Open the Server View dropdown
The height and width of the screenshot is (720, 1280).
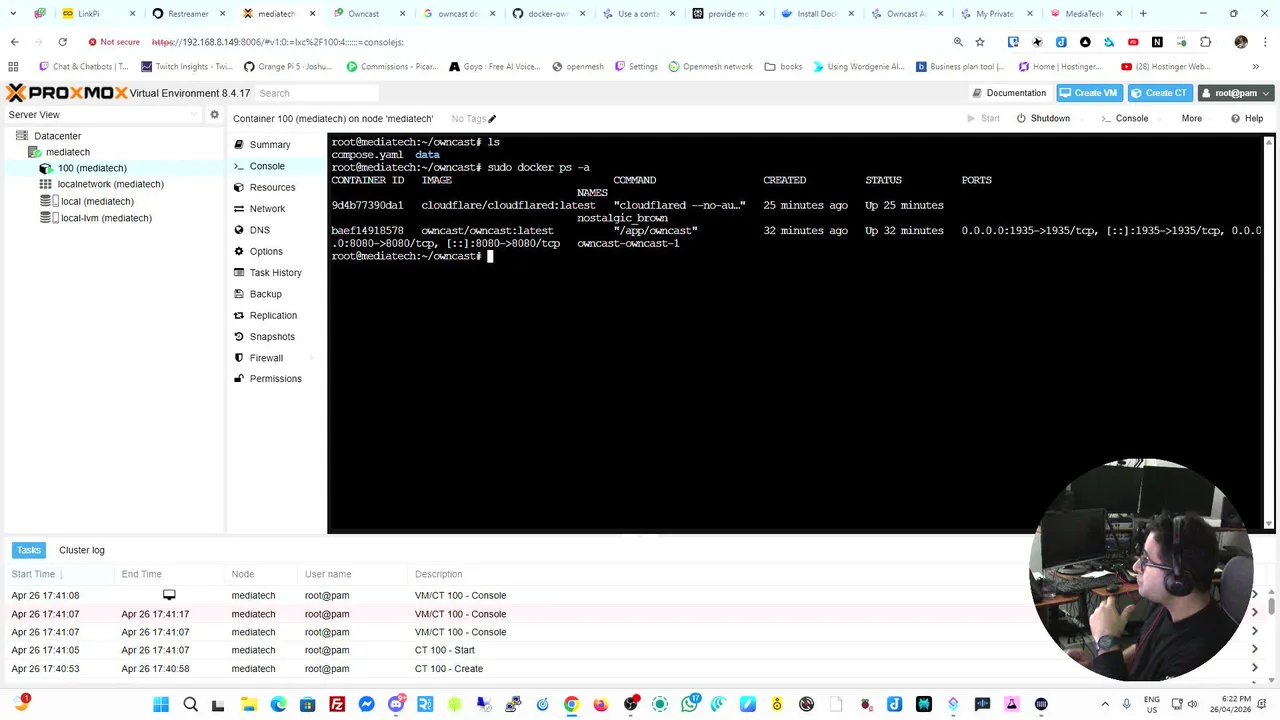[x=102, y=115]
